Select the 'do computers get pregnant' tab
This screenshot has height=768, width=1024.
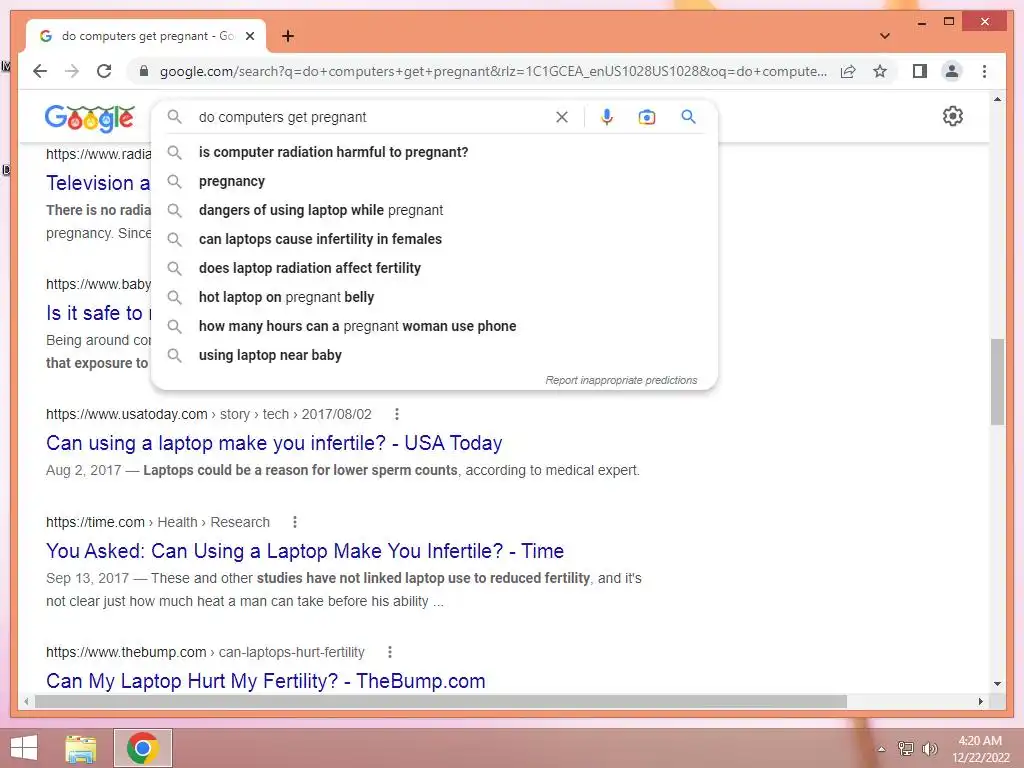[145, 36]
